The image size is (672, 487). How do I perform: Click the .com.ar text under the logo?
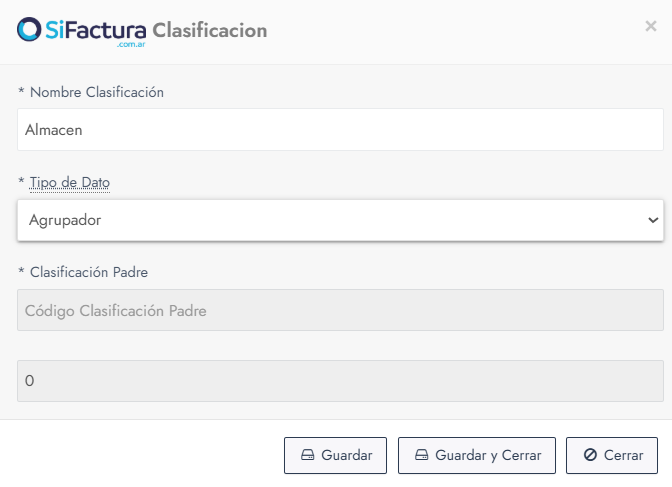(x=131, y=45)
